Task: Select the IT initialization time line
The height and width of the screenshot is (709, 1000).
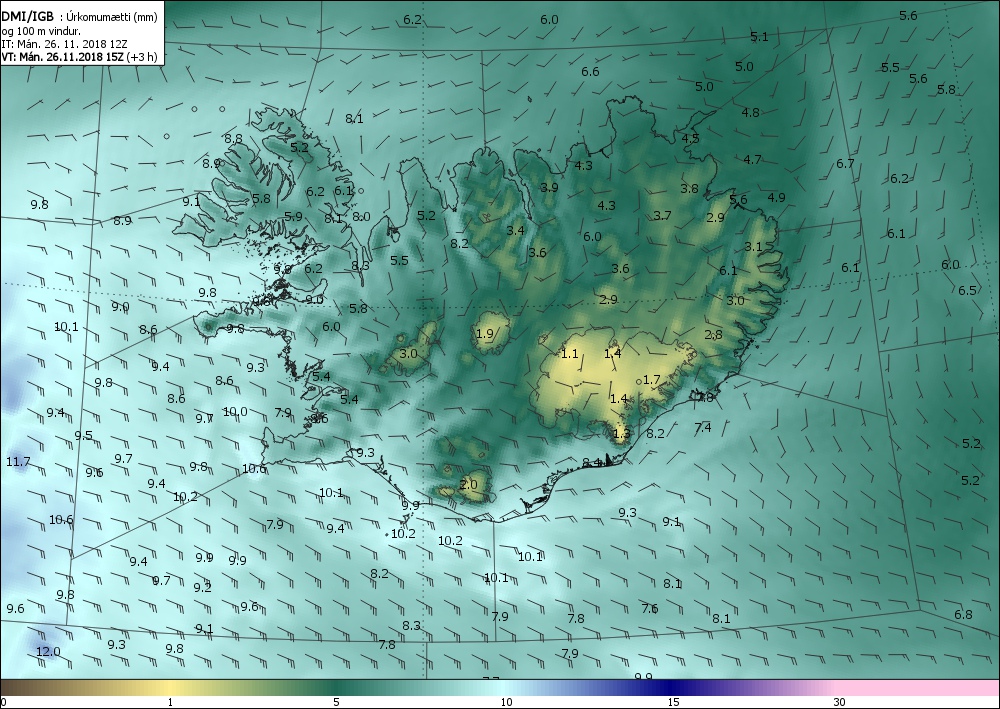Action: [x=64, y=44]
